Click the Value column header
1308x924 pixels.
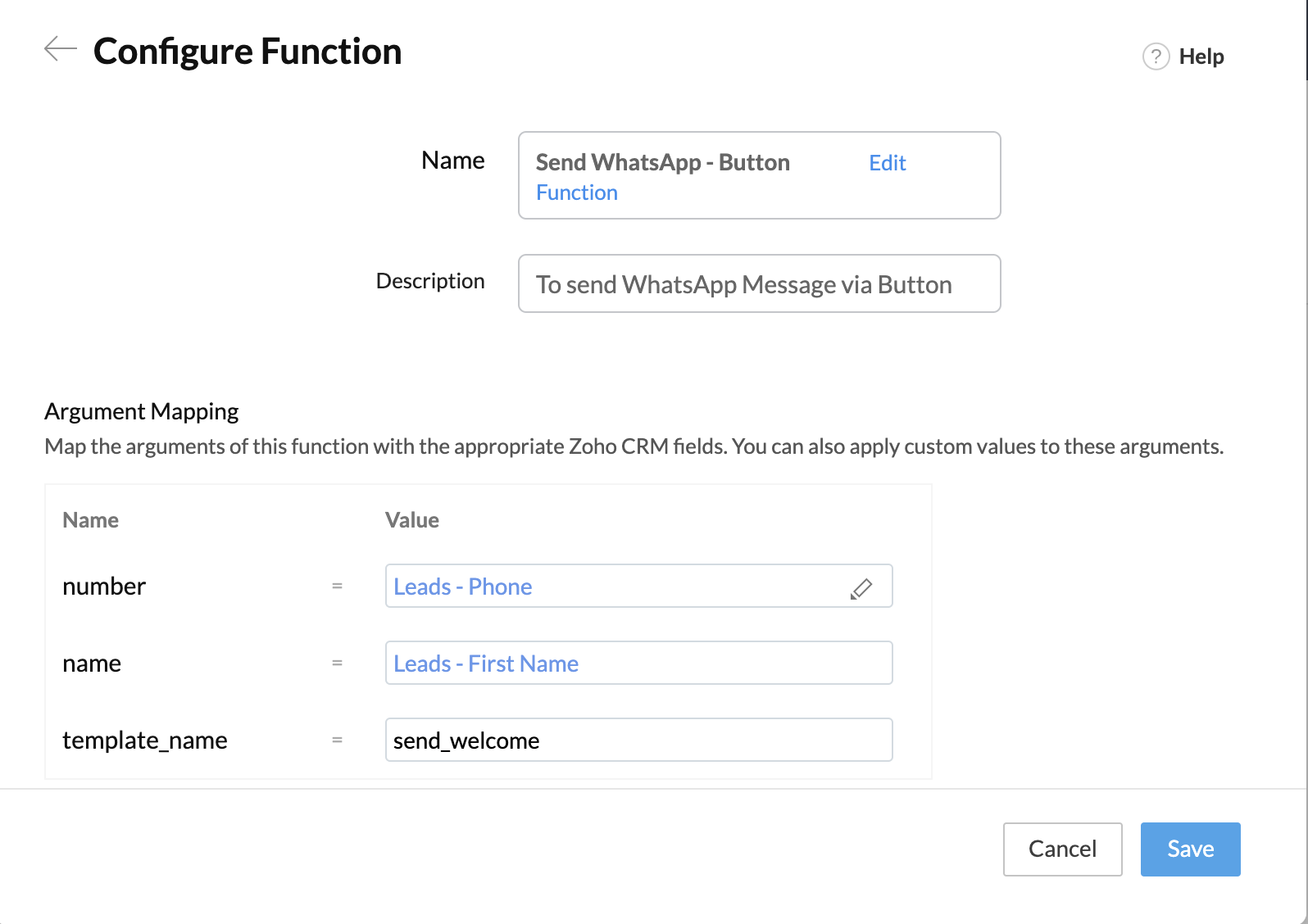click(412, 520)
